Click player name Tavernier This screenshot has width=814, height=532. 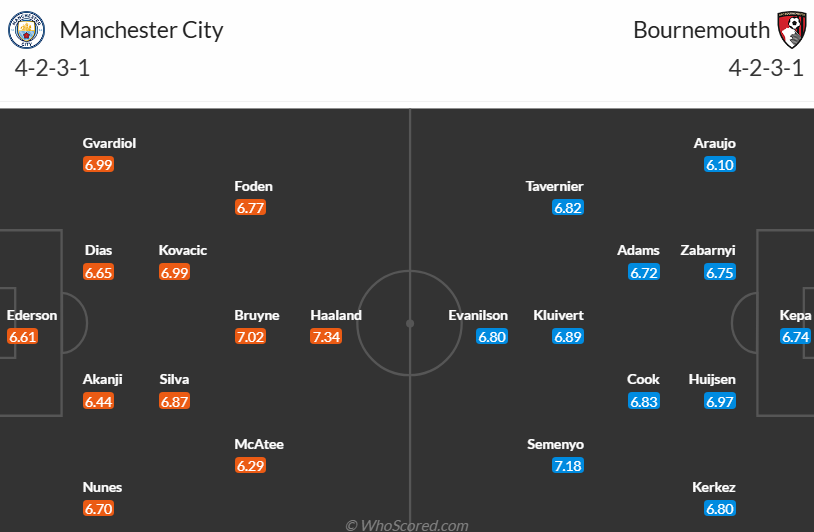point(554,186)
